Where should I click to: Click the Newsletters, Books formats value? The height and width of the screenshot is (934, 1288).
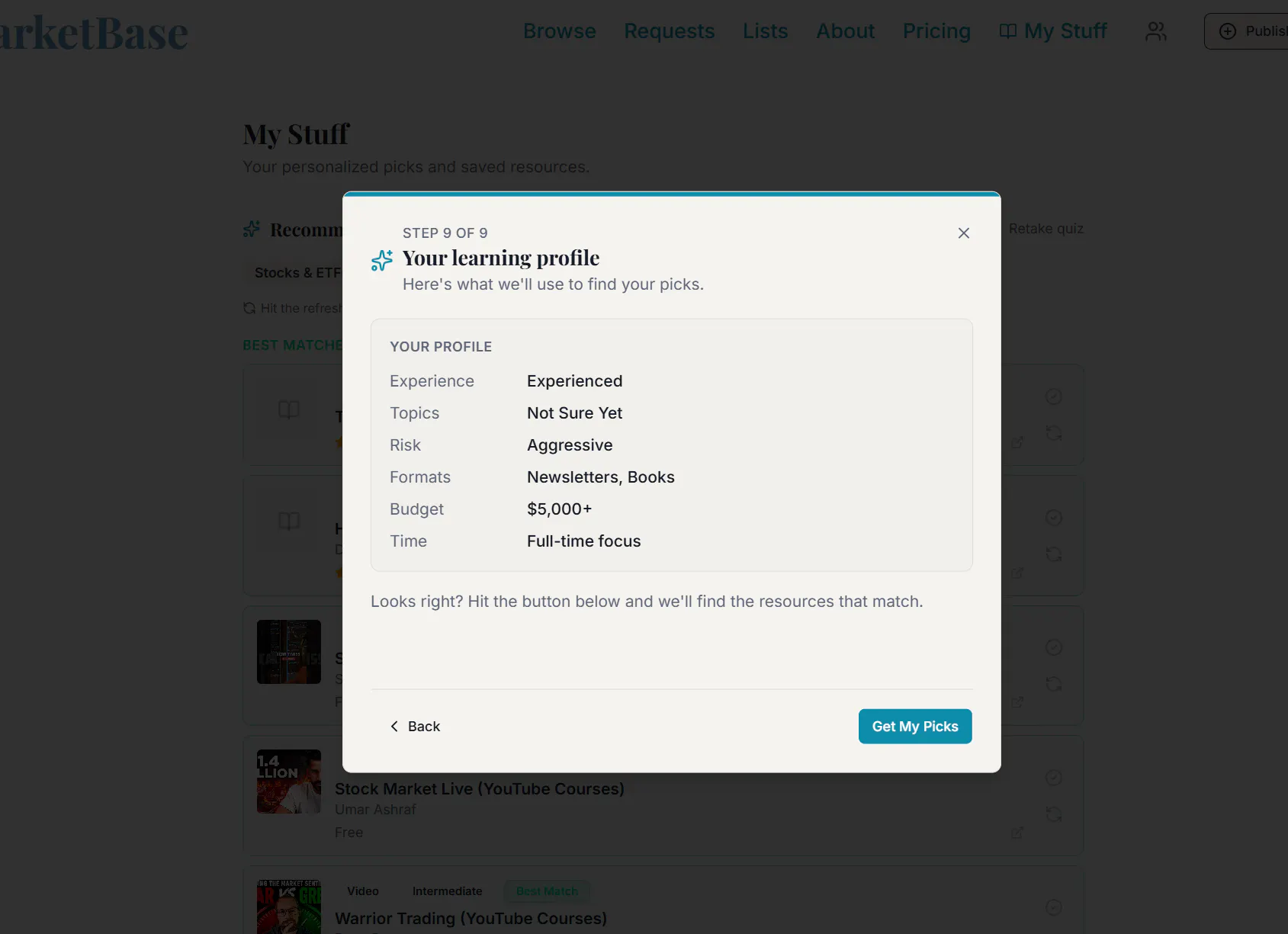[601, 477]
